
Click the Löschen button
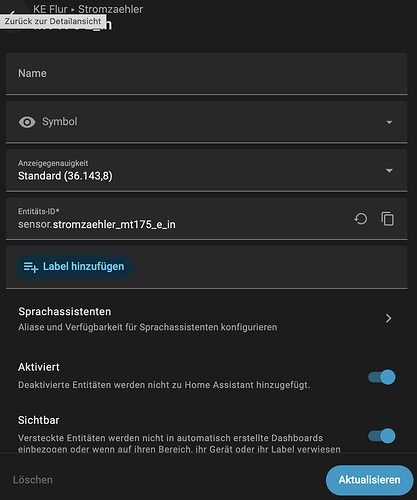[33, 480]
